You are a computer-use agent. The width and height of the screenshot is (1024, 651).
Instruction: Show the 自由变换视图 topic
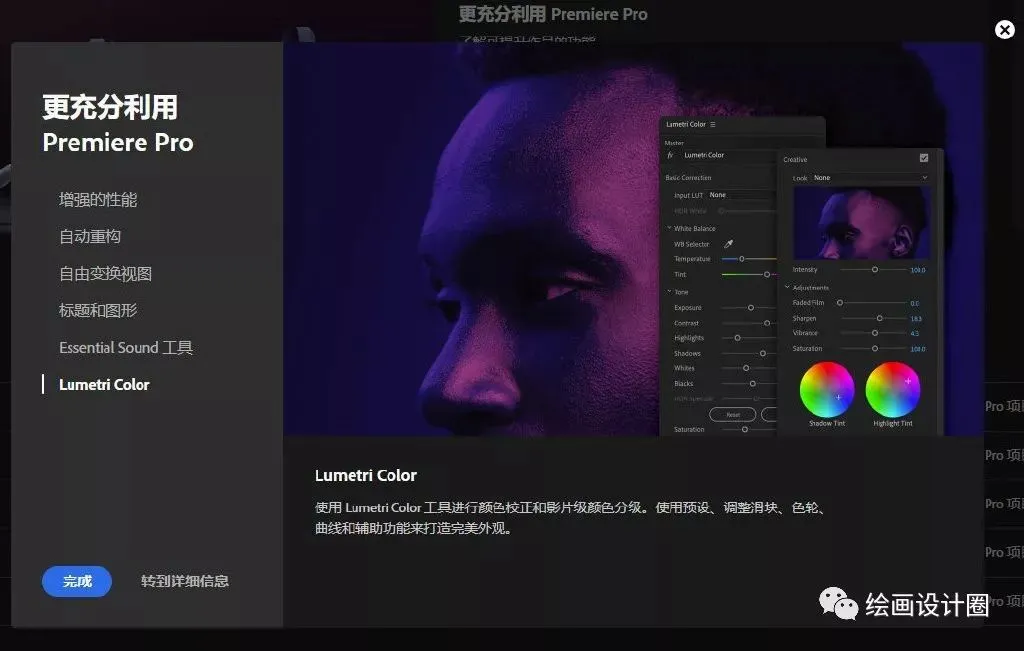click(105, 274)
